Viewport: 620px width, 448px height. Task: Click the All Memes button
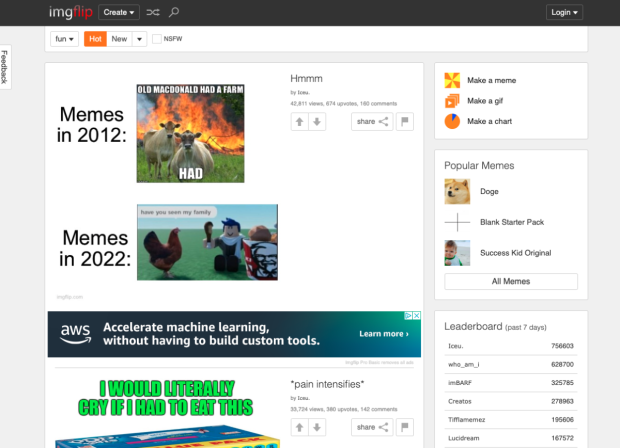point(511,282)
